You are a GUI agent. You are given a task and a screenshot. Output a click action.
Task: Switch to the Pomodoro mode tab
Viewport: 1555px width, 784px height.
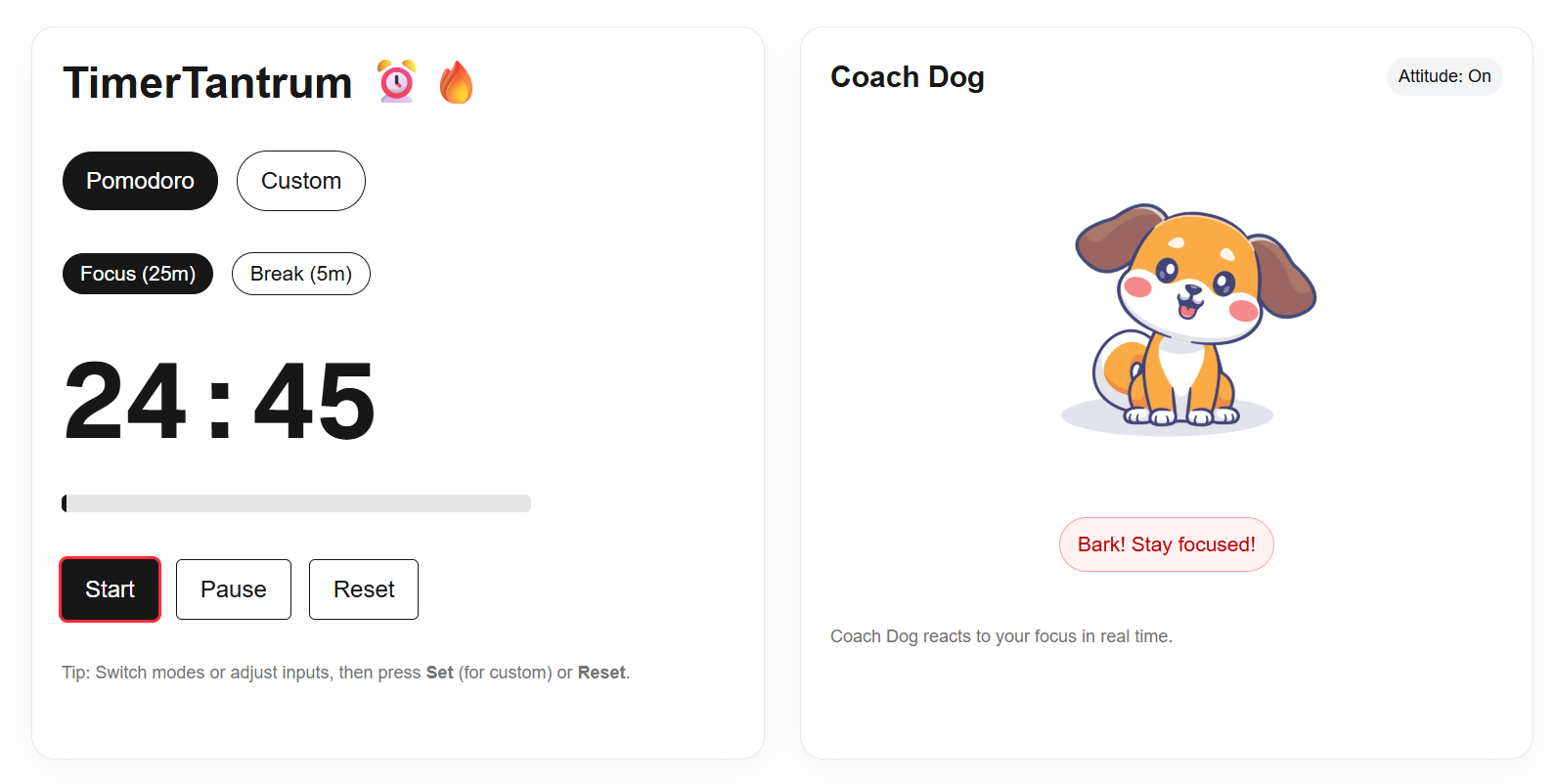click(140, 181)
